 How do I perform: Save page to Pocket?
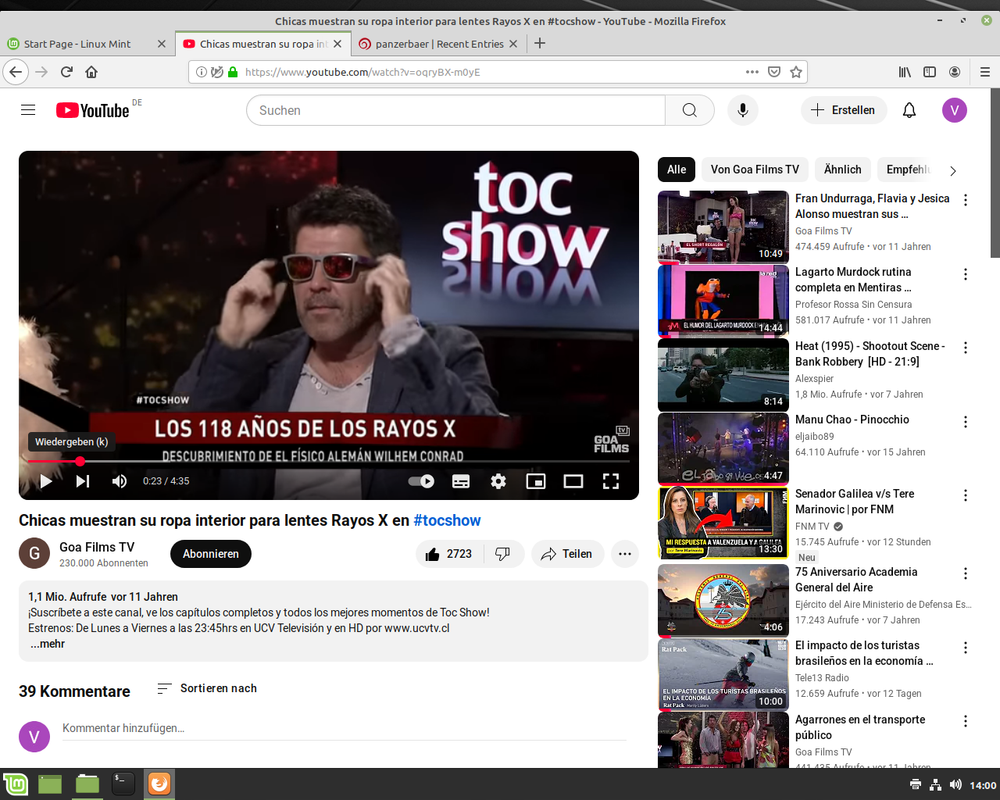(774, 72)
